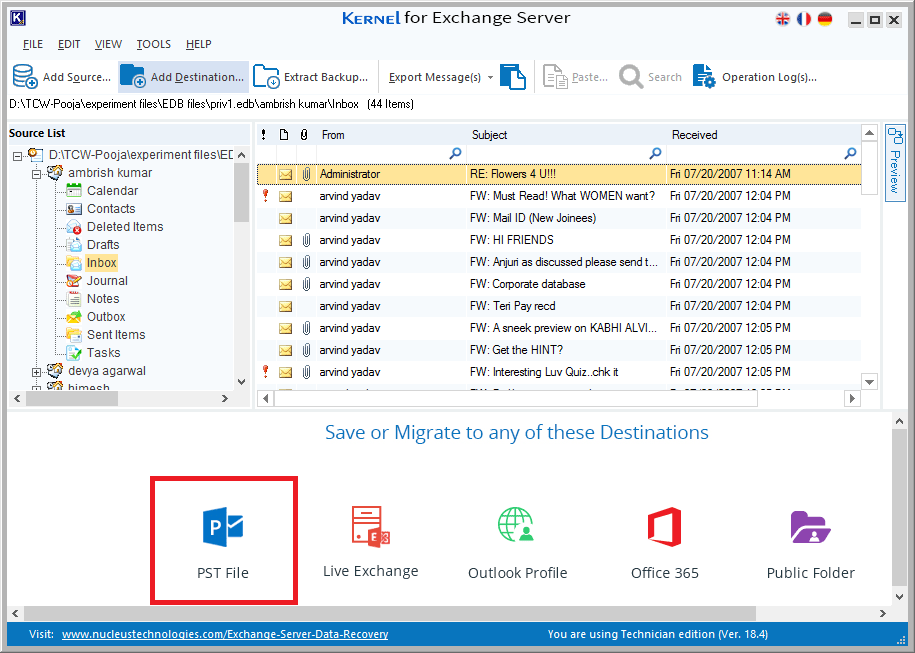This screenshot has height=653, width=915.
Task: Collapse the ambrish kumar mailbox node
Action: click(x=36, y=174)
